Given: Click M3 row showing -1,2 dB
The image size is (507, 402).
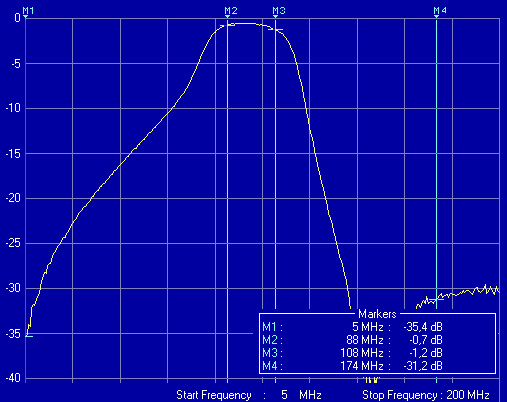Looking at the screenshot, I should (x=352, y=353).
